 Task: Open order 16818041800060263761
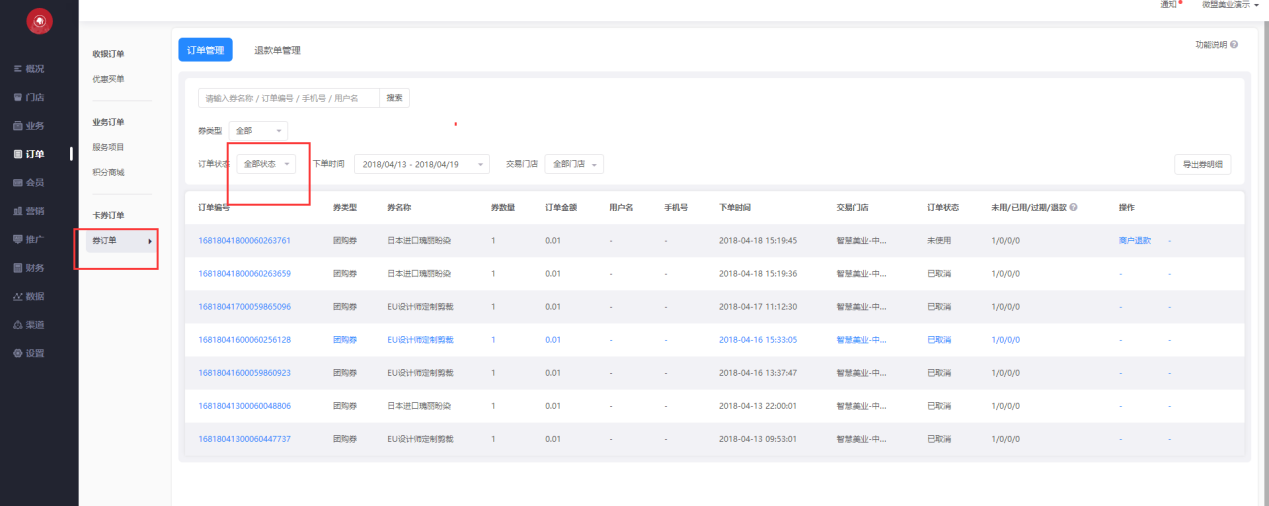tap(244, 241)
